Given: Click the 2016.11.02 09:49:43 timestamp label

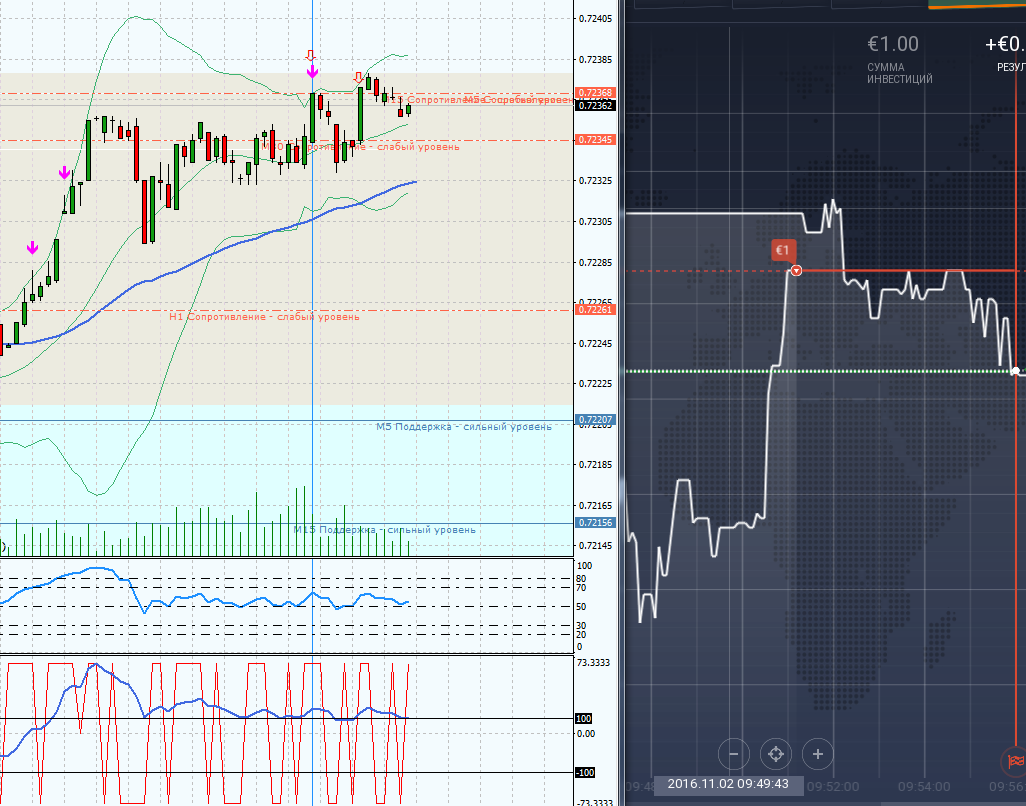Looking at the screenshot, I should 728,784.
